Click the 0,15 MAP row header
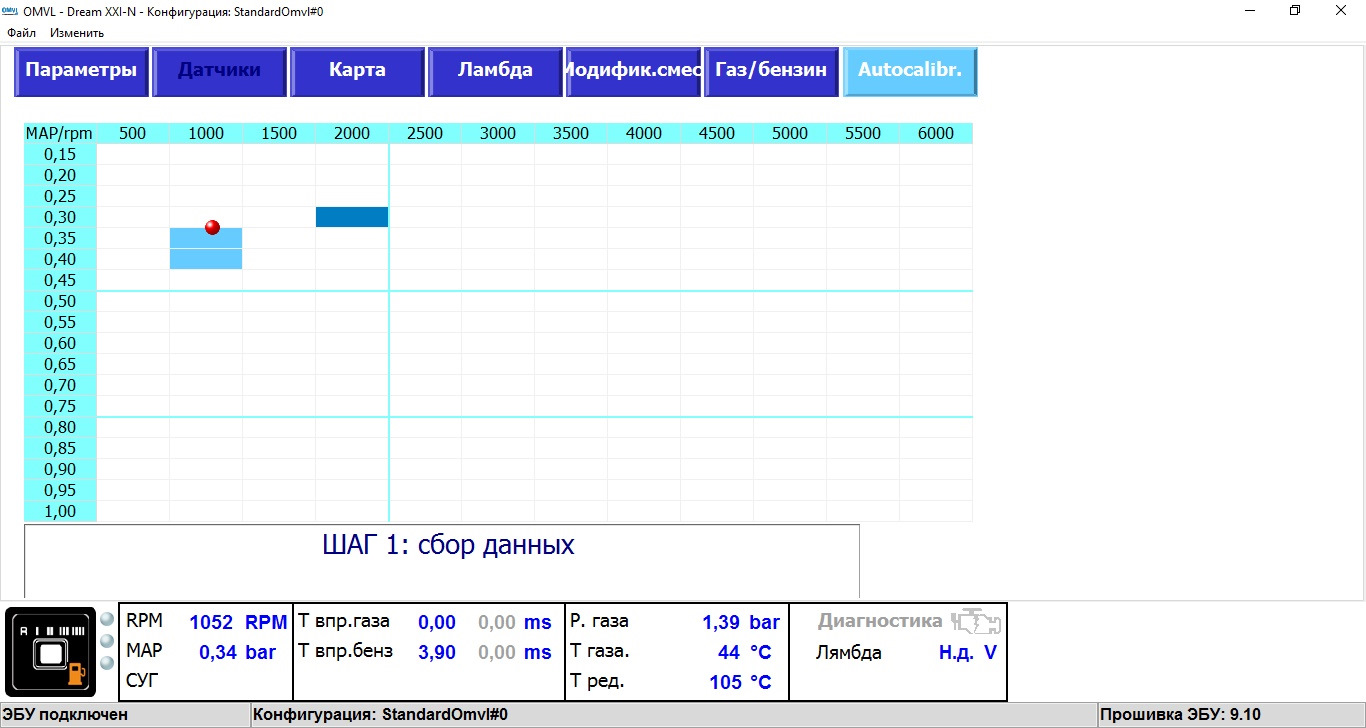 tap(60, 154)
